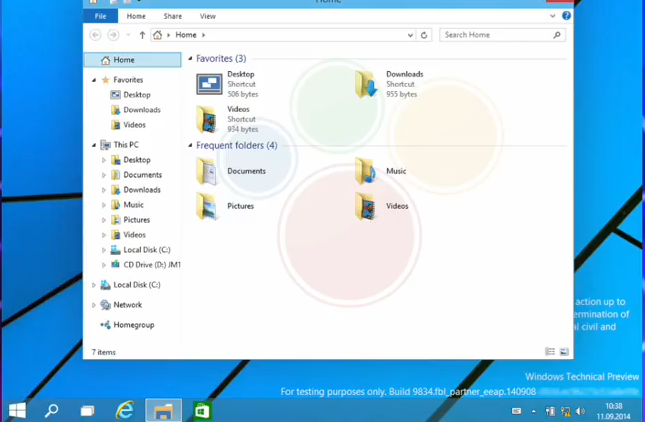This screenshot has width=645, height=422.
Task: Click the taskbar Search magnifier icon
Action: tap(51, 410)
